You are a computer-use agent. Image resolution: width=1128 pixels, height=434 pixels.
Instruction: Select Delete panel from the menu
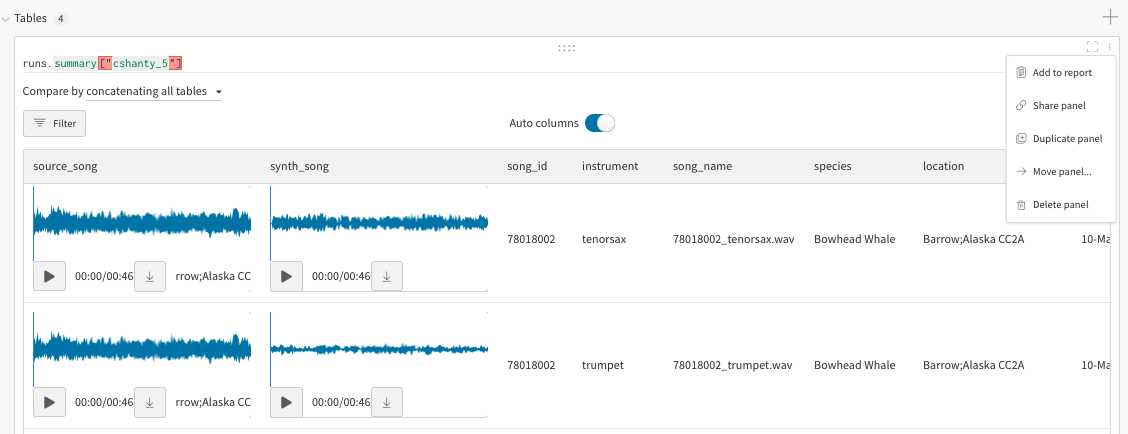point(1059,205)
